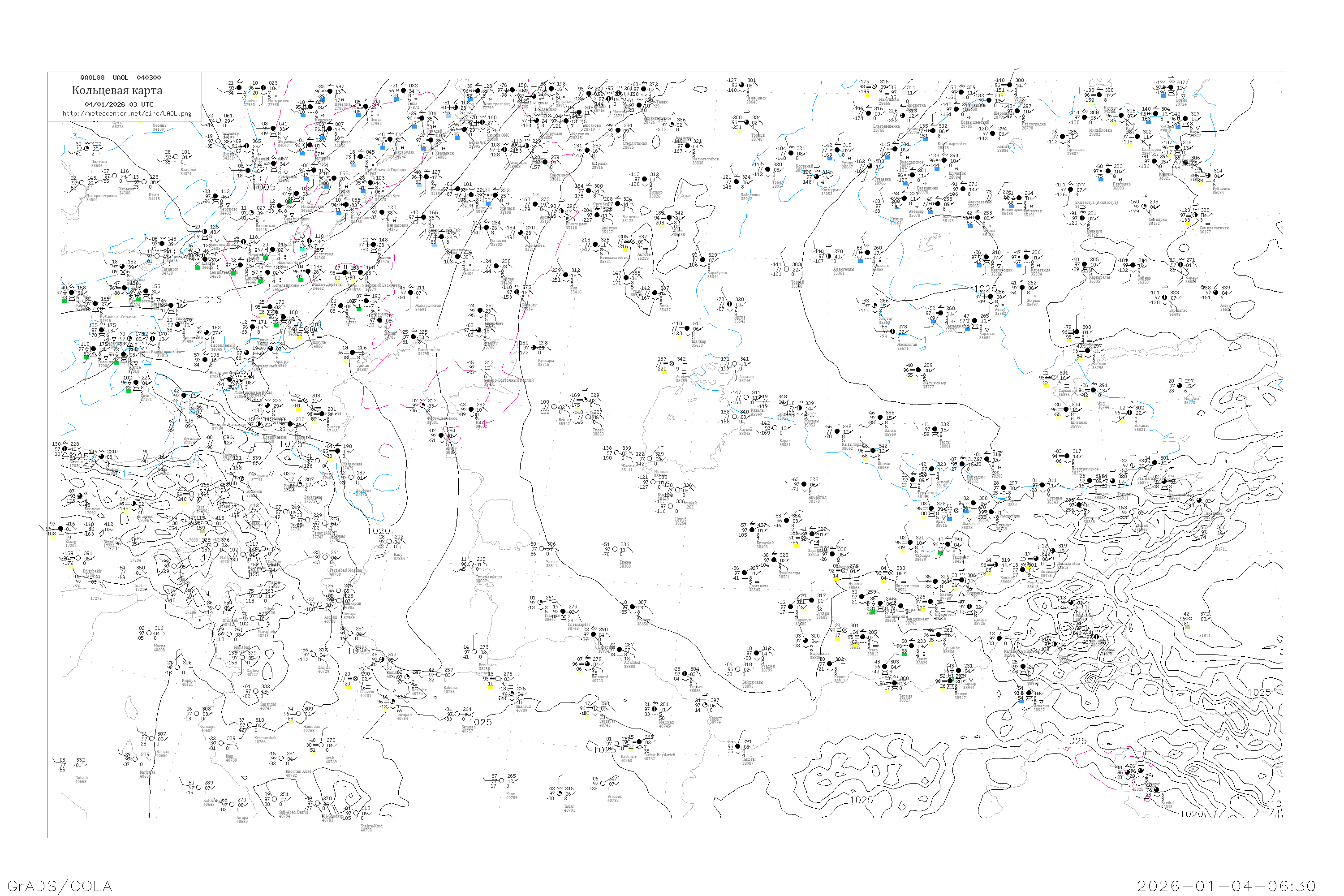The image size is (1344, 896).
Task: Click the 2026-01-04-06:30 timestamp at bottom right
Action: click(x=1227, y=886)
